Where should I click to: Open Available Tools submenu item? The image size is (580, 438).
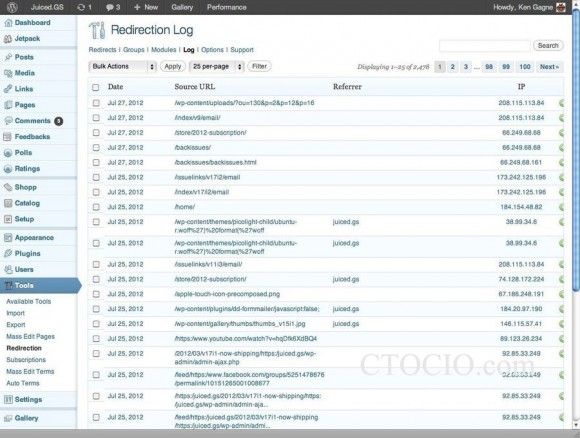(x=29, y=301)
